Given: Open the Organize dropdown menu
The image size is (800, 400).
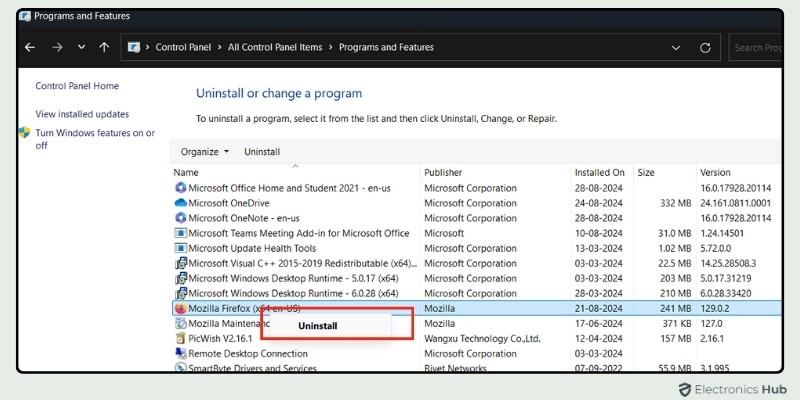Looking at the screenshot, I should (205, 152).
